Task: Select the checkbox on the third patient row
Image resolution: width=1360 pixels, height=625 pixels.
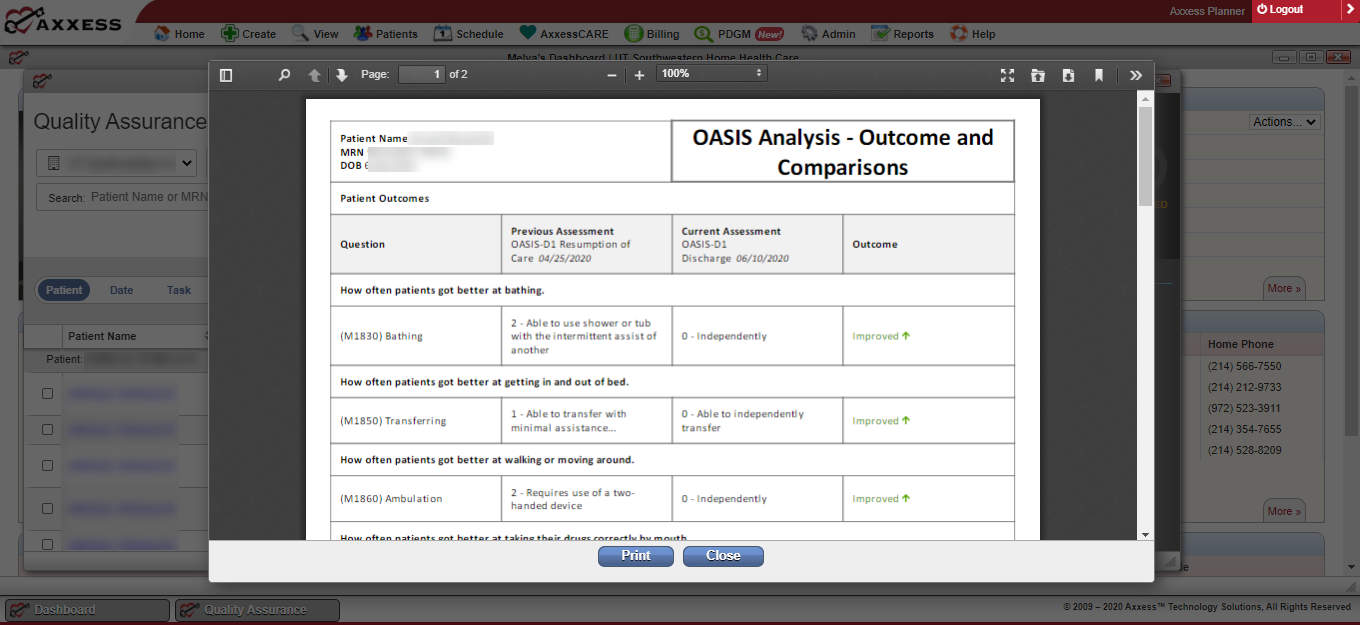Action: 45,465
